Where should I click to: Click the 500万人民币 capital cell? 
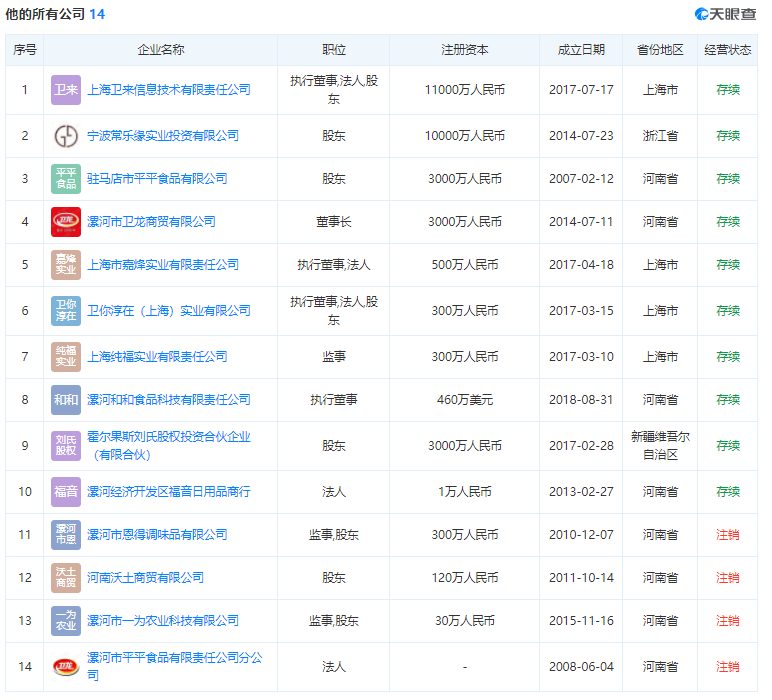(465, 265)
